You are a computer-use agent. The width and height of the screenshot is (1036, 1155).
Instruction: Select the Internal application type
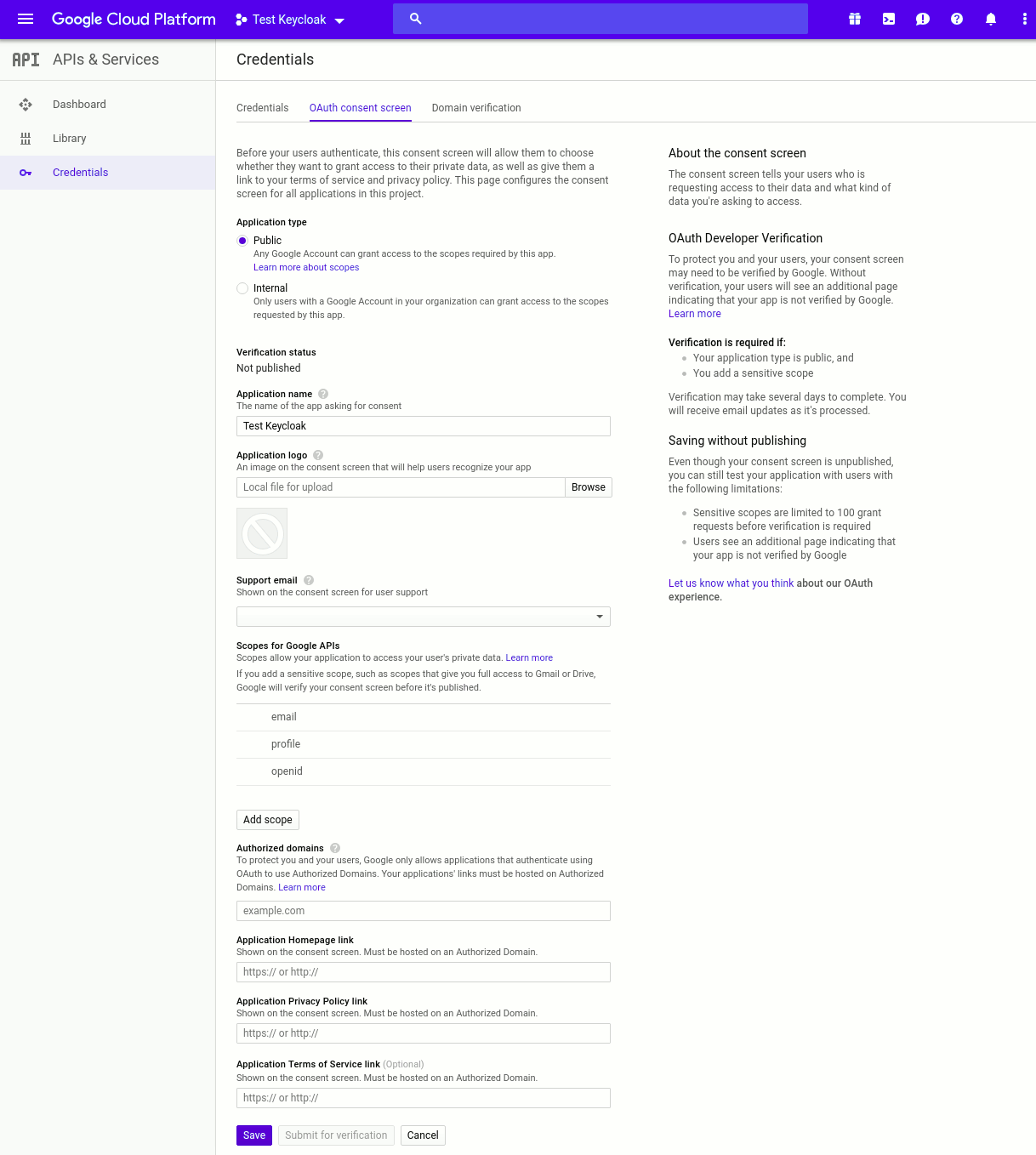(x=242, y=288)
